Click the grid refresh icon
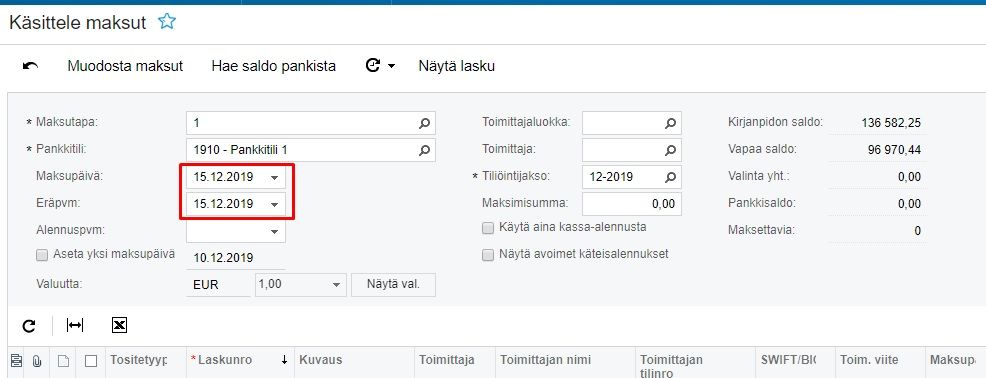Image resolution: width=986 pixels, height=378 pixels. tap(29, 325)
